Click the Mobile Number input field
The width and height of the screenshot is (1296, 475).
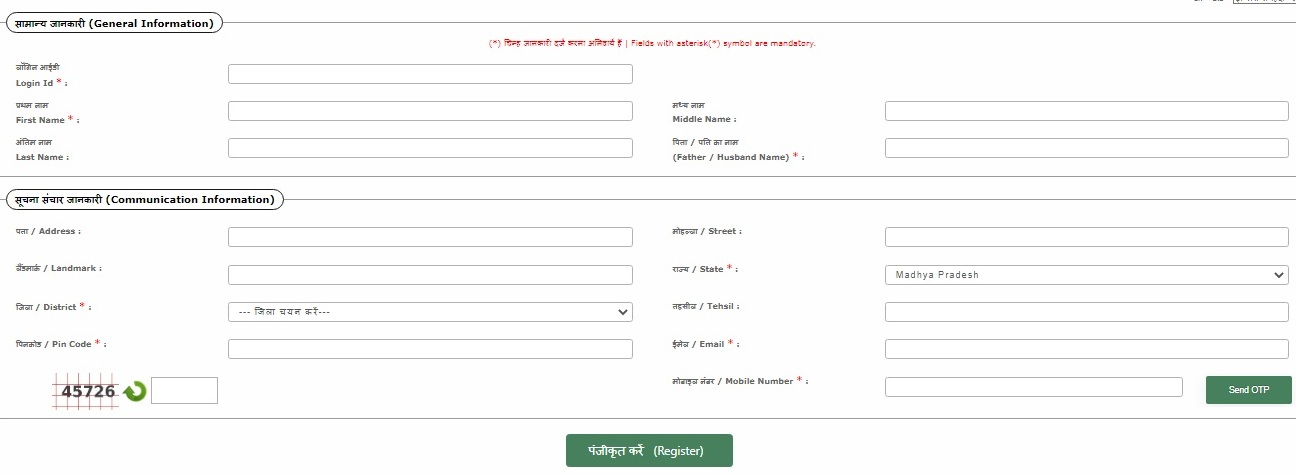pos(1034,387)
